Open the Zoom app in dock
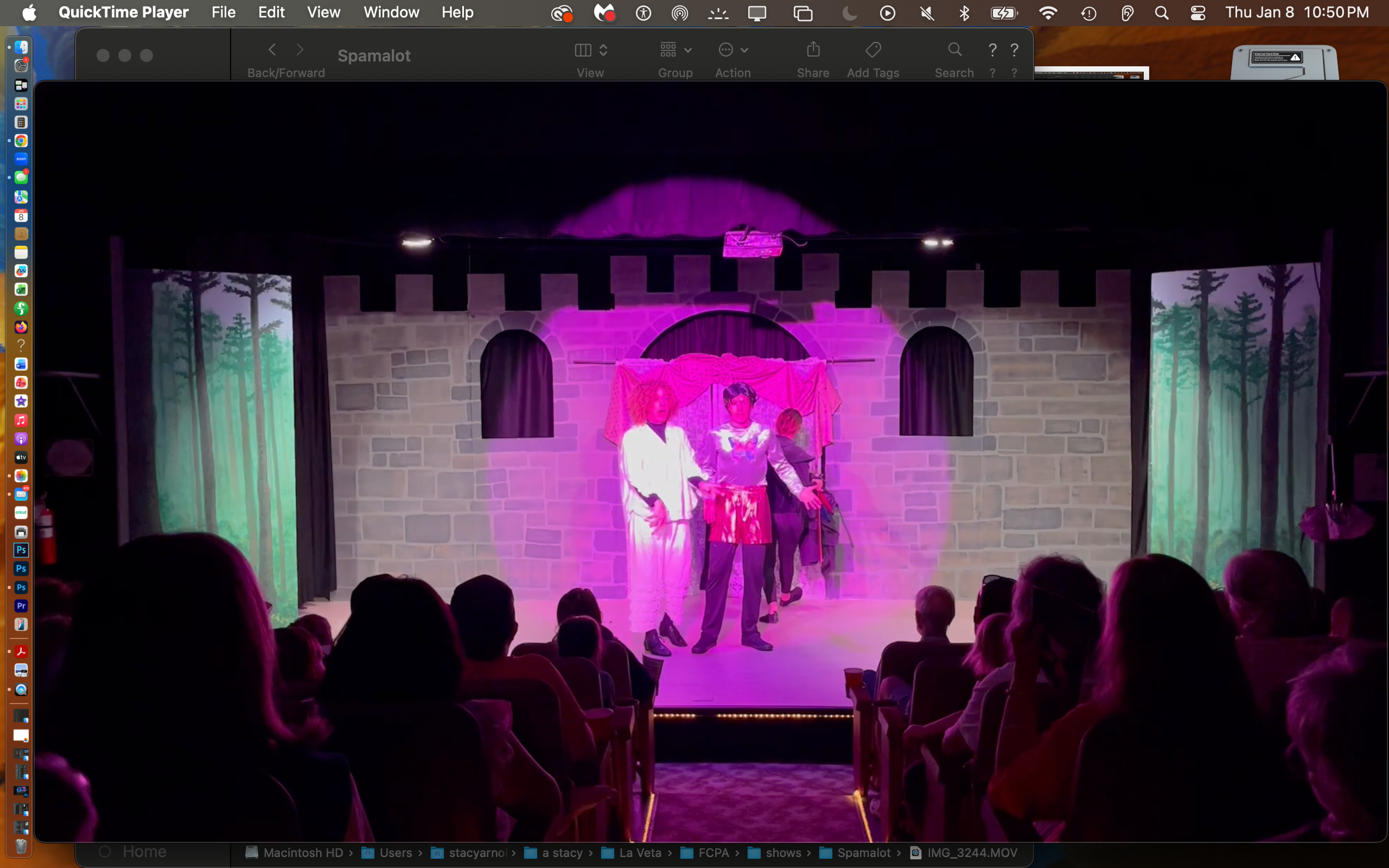Screen dimensions: 1389x868 [x=21, y=159]
